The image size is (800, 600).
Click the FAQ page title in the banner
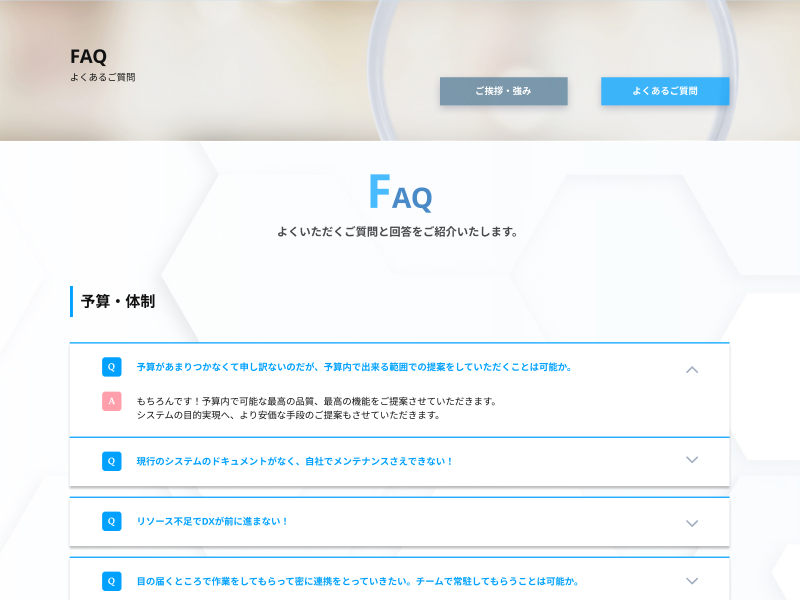coord(88,57)
